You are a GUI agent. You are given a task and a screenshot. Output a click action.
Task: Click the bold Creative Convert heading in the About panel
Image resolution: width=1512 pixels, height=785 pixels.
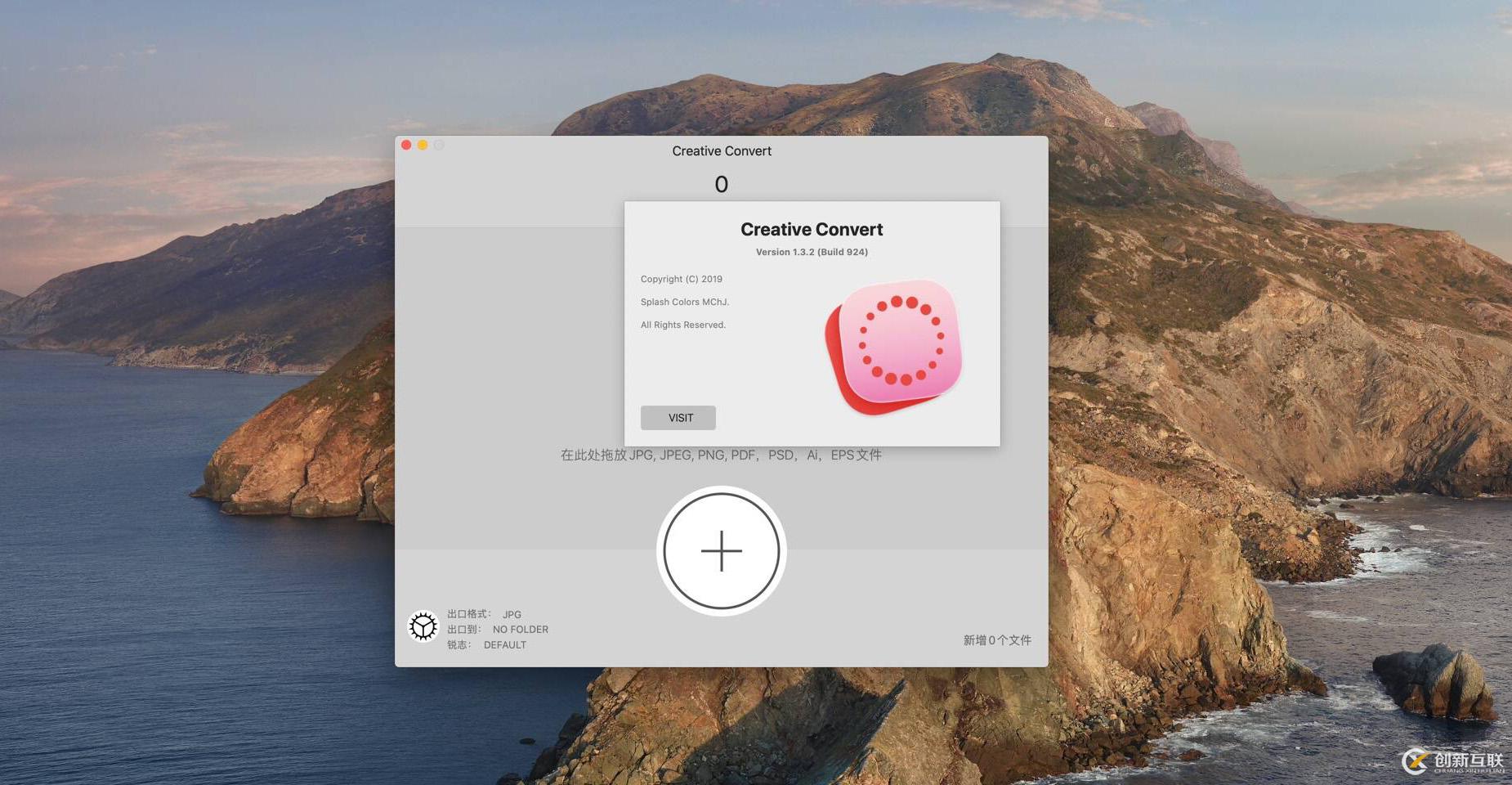point(812,230)
